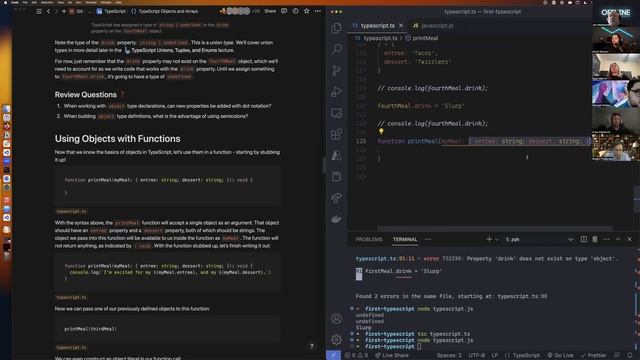Viewport: 640px width, 360px height.
Task: Click typescript.ts in the breadcrumb
Action: (x=380, y=38)
